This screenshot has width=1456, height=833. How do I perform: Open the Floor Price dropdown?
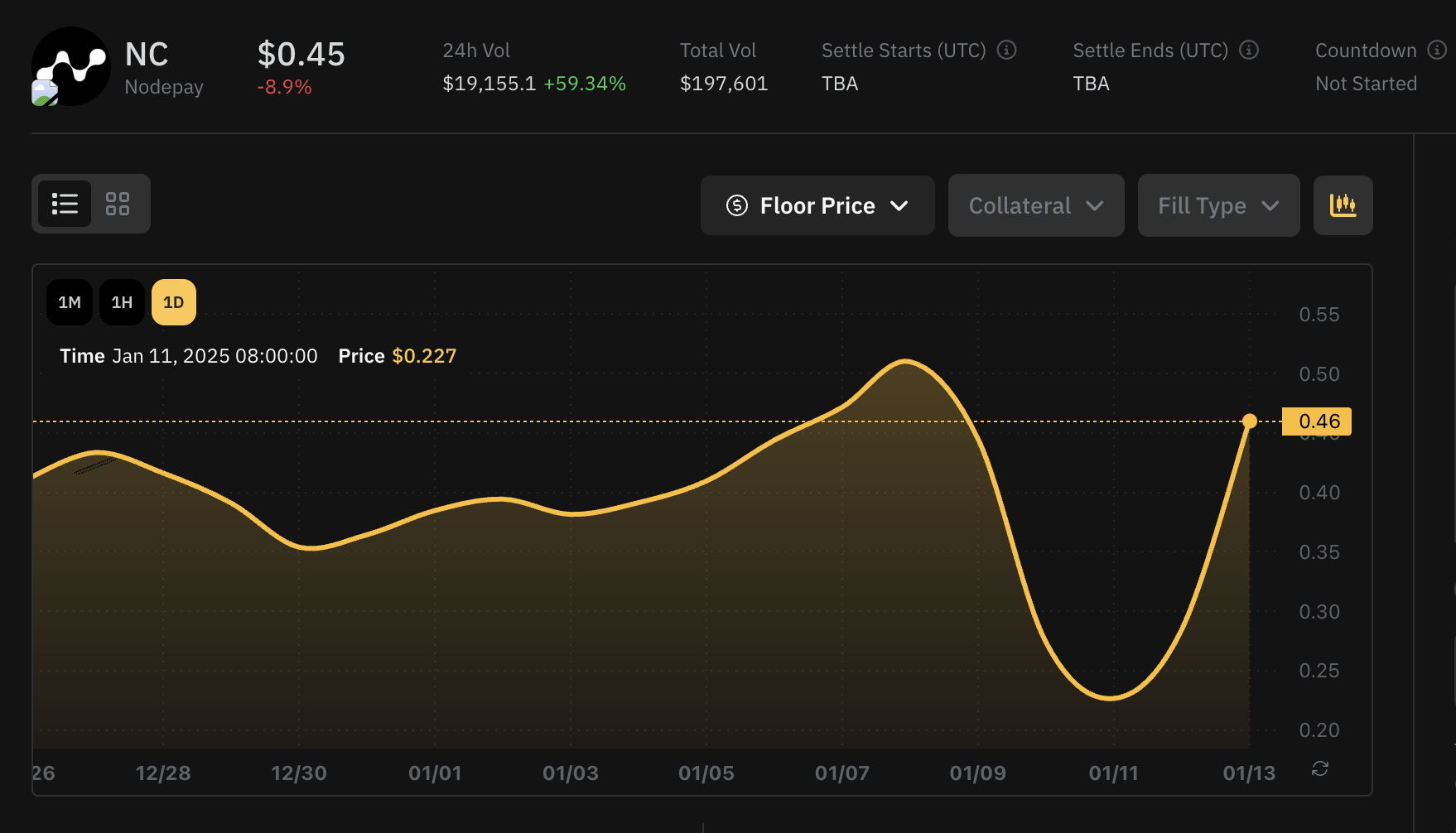pos(817,205)
